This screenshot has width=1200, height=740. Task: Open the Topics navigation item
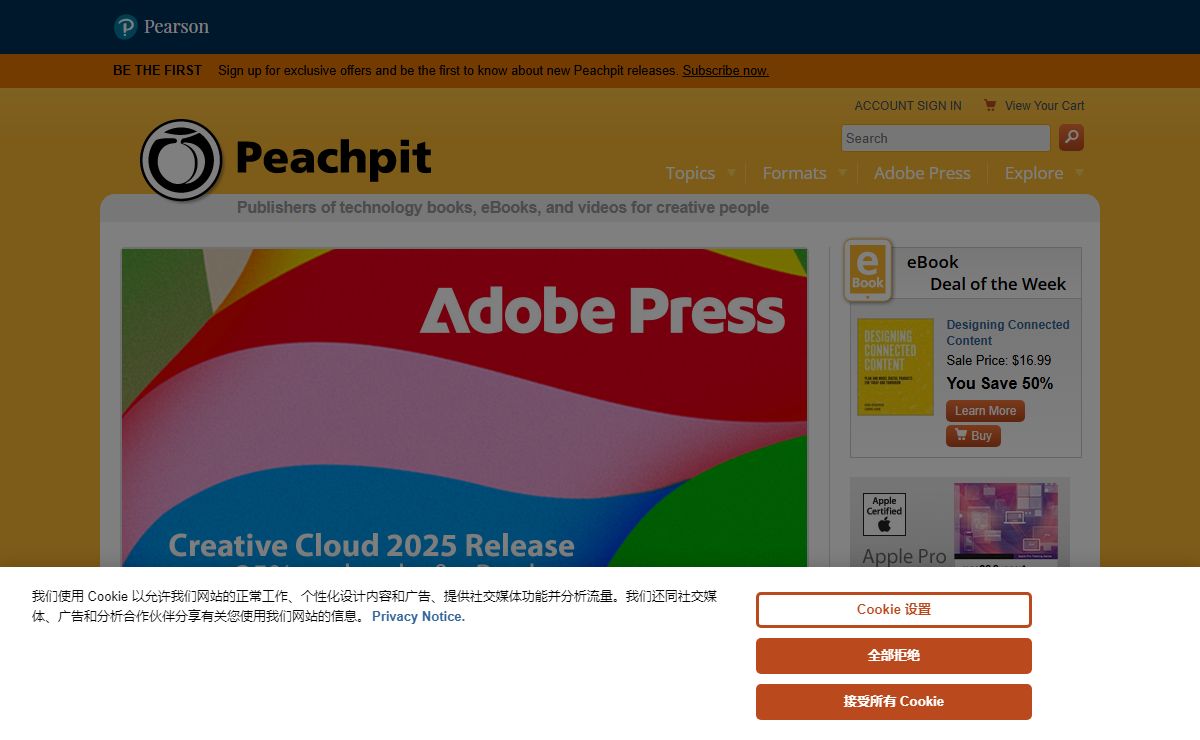[690, 173]
